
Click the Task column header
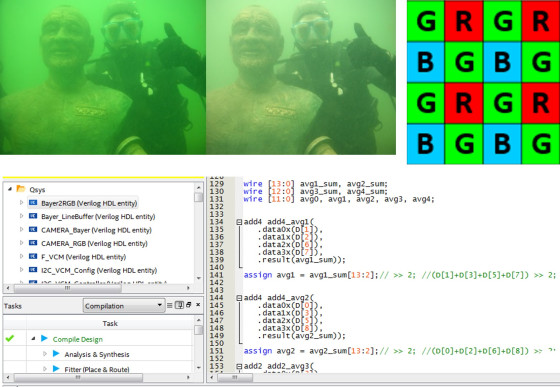tap(110, 323)
